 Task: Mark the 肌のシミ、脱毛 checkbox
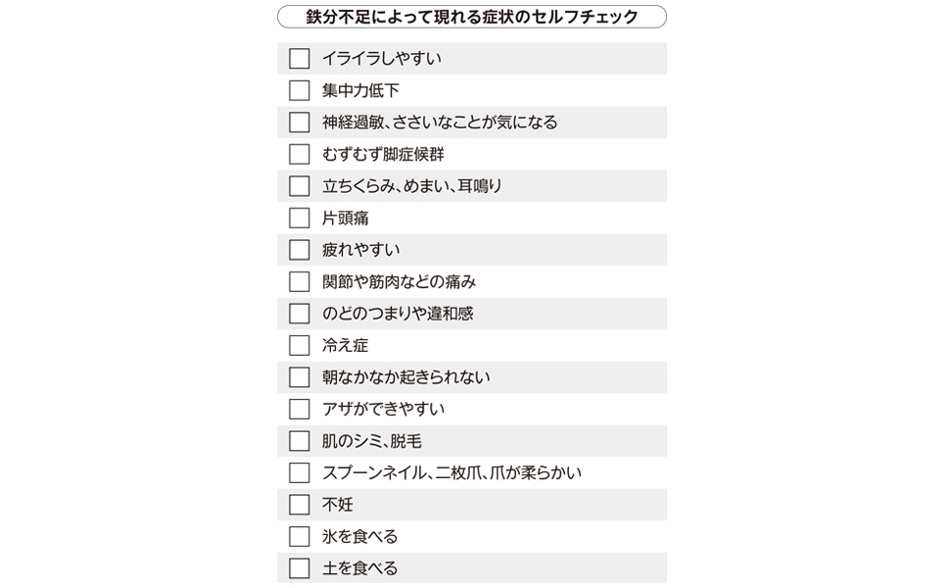(x=299, y=441)
